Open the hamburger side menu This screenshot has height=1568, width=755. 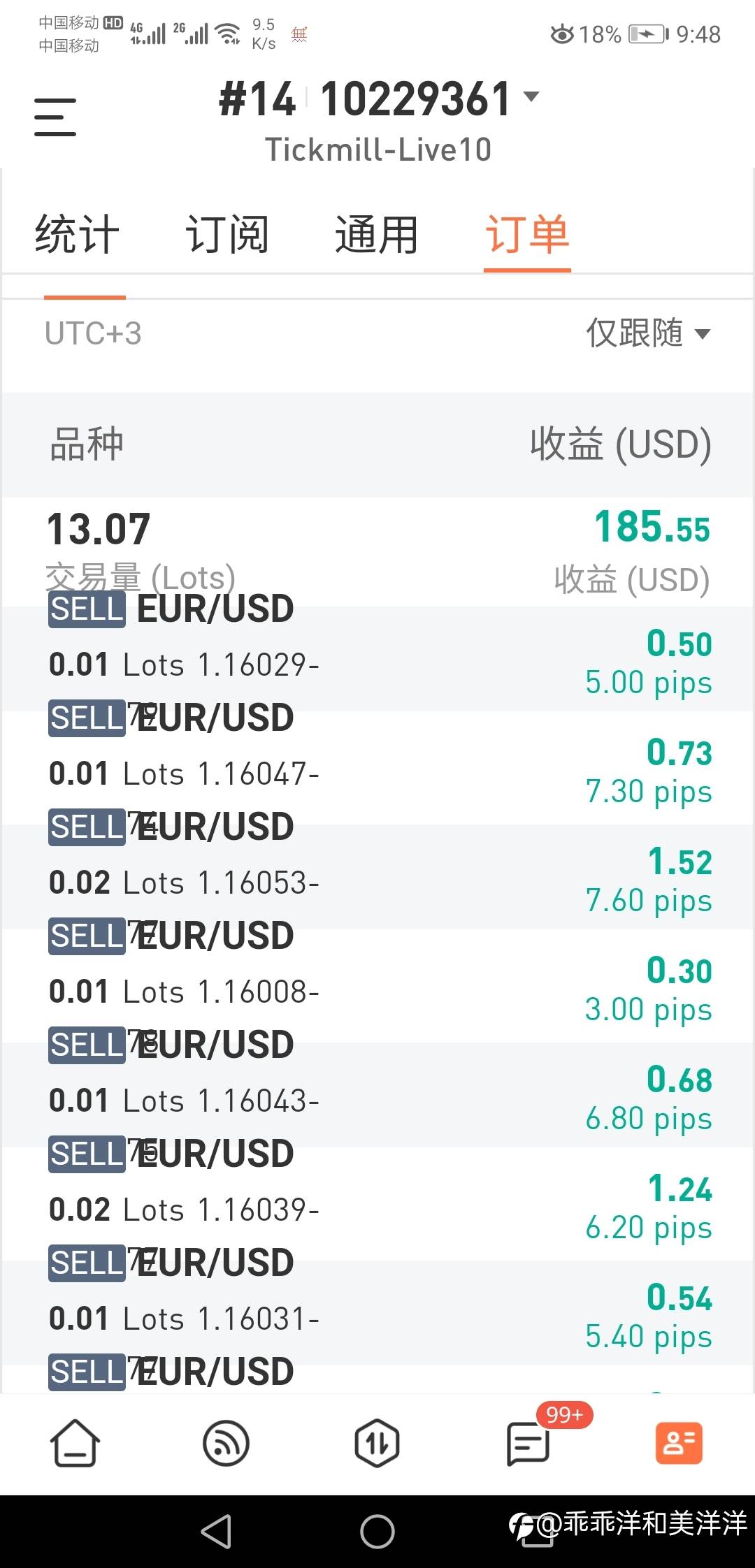(55, 117)
